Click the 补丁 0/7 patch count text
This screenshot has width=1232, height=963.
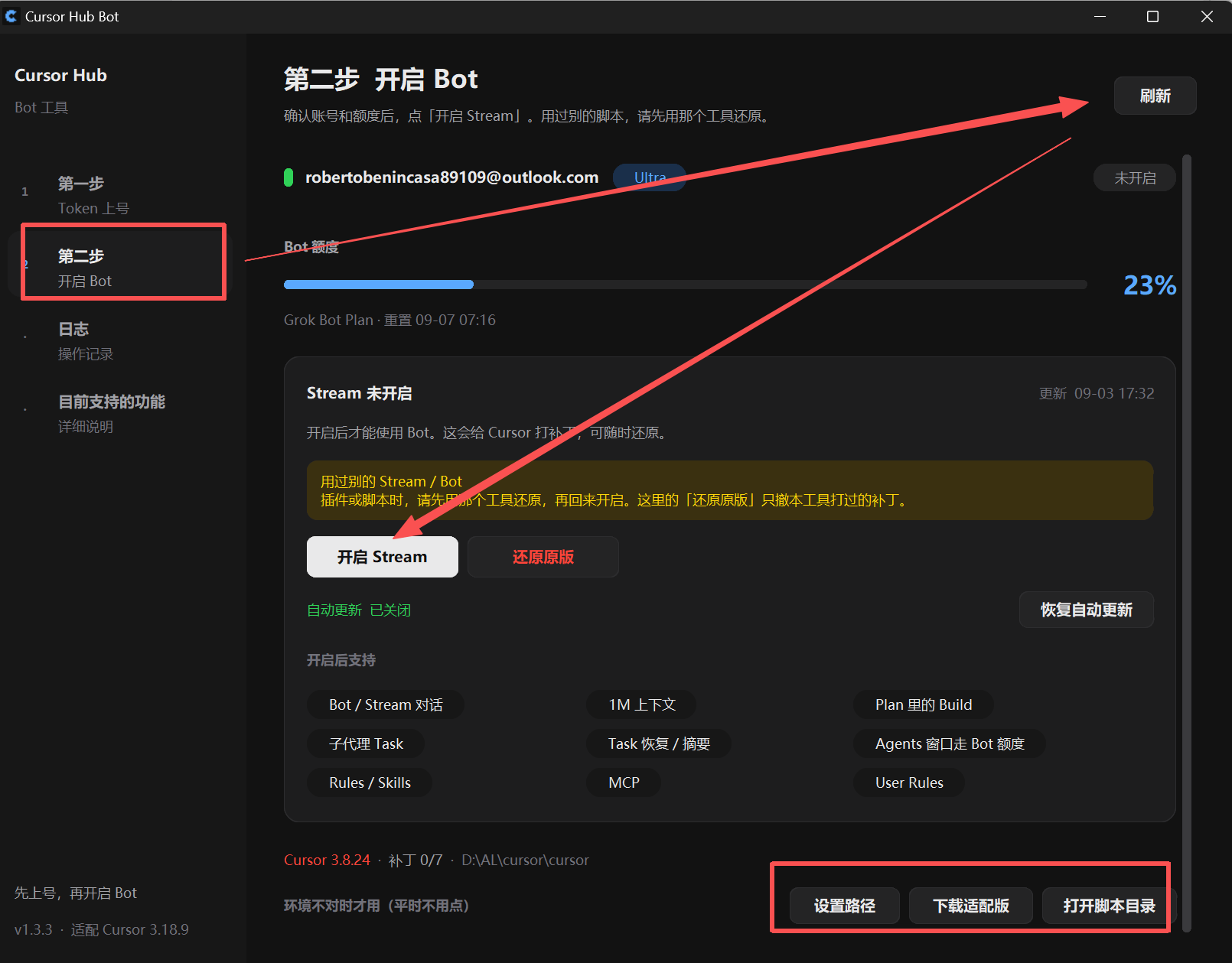point(416,860)
